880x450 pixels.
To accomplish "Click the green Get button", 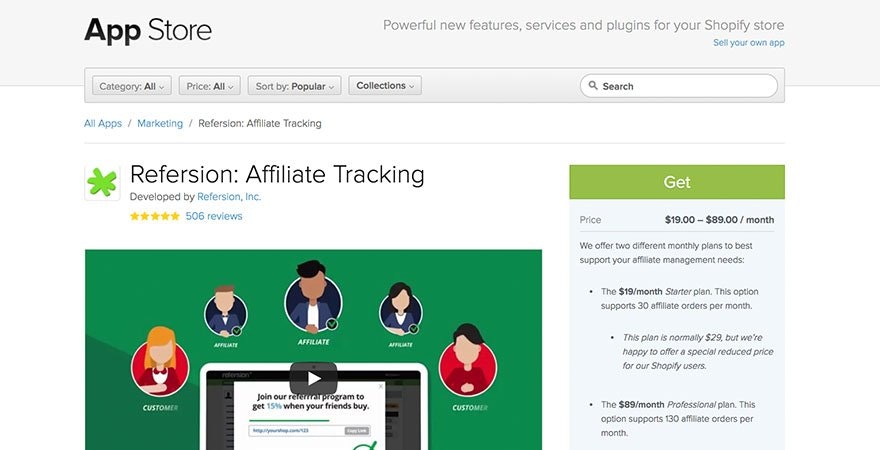I will coord(677,182).
